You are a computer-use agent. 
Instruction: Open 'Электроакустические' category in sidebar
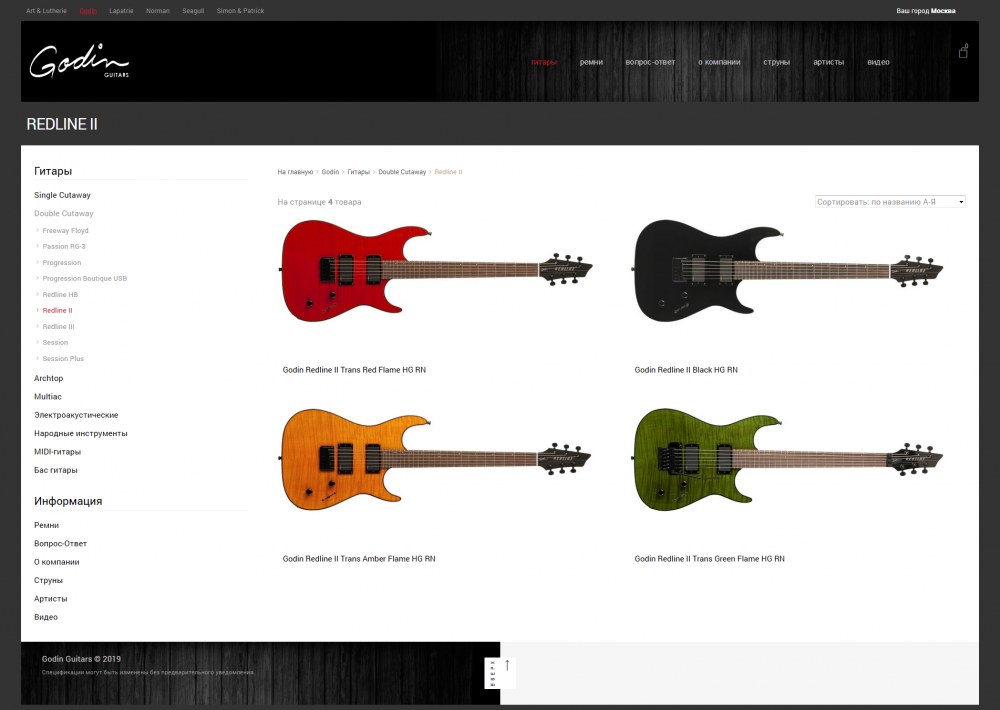point(76,415)
